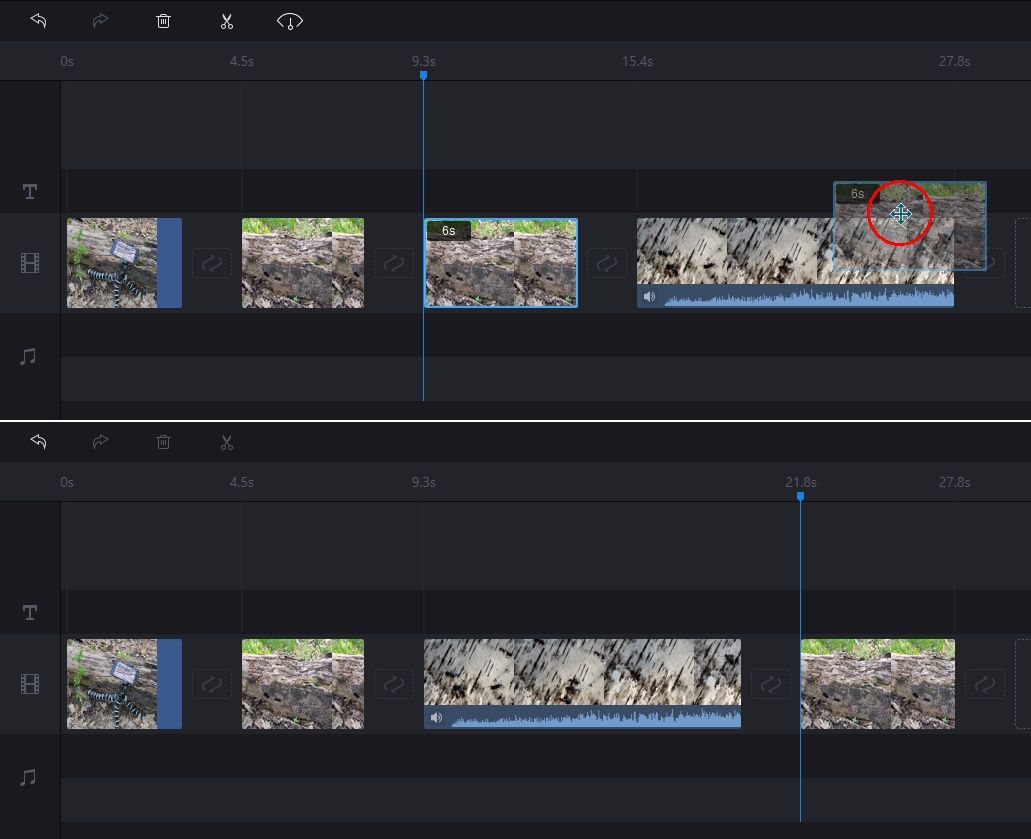
Task: Click the undo arrow in the lower toolbar
Action: [x=38, y=442]
